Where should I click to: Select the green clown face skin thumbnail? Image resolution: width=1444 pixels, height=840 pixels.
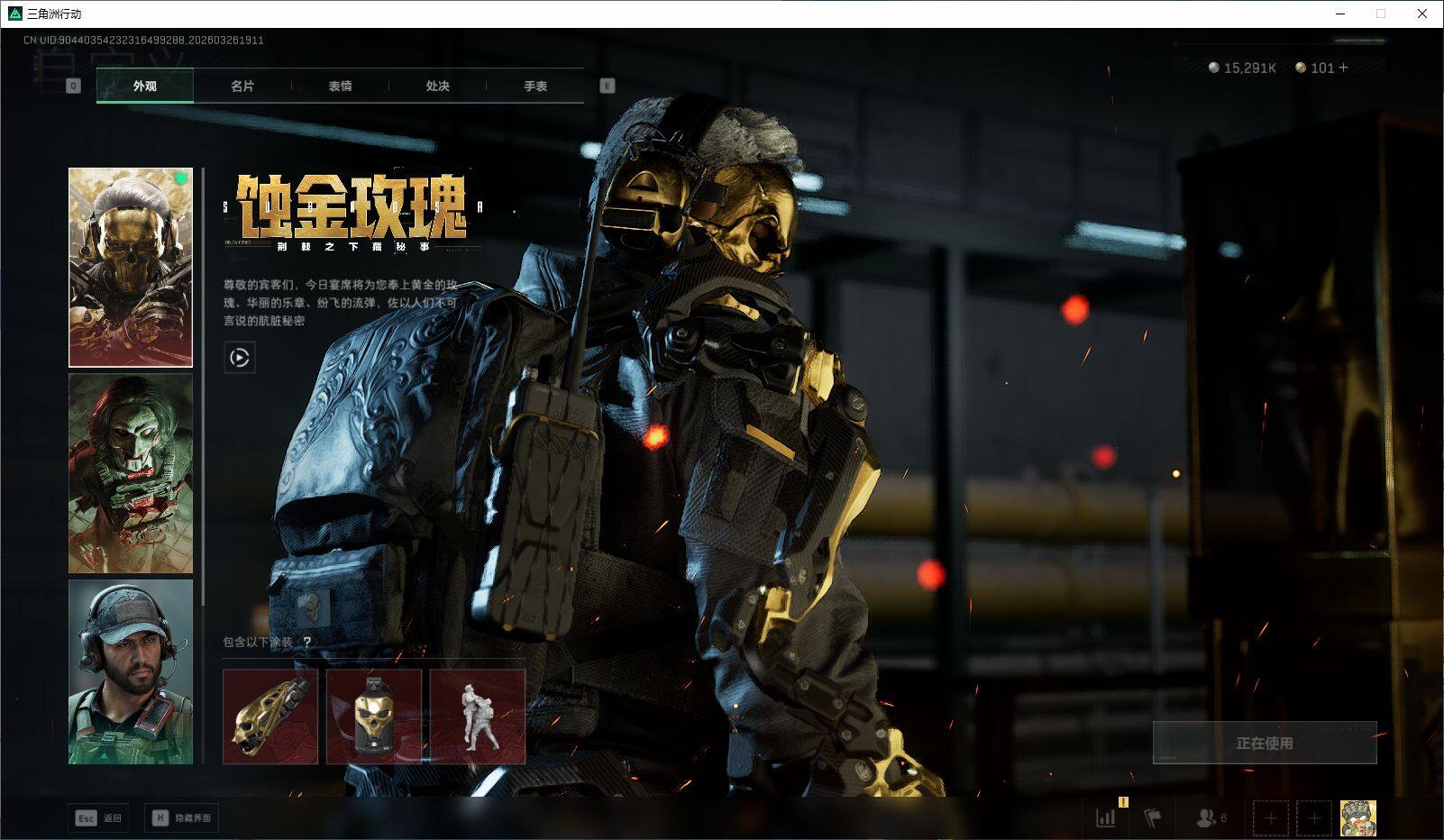(131, 474)
